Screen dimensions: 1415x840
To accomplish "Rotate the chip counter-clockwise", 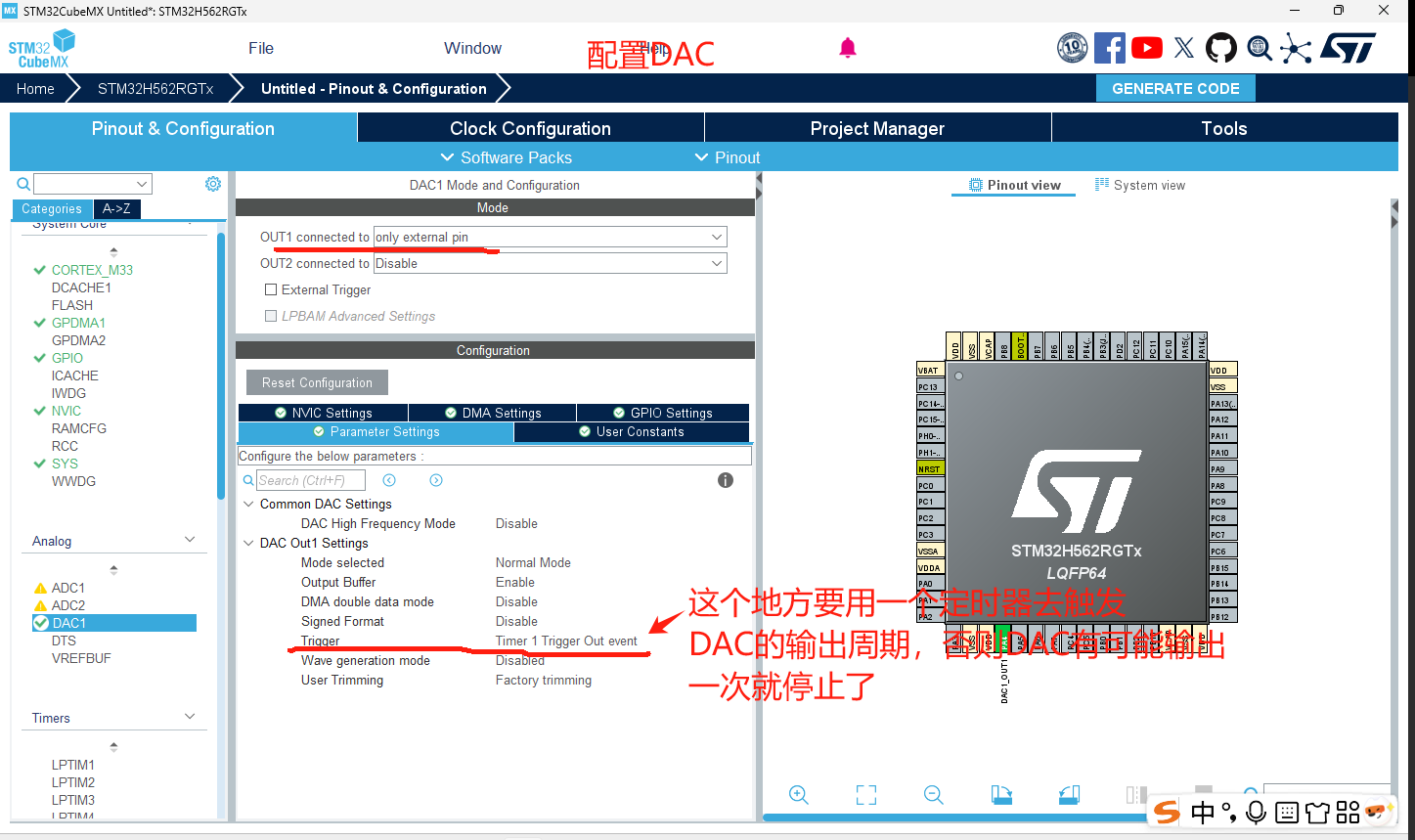I will coord(1069,795).
